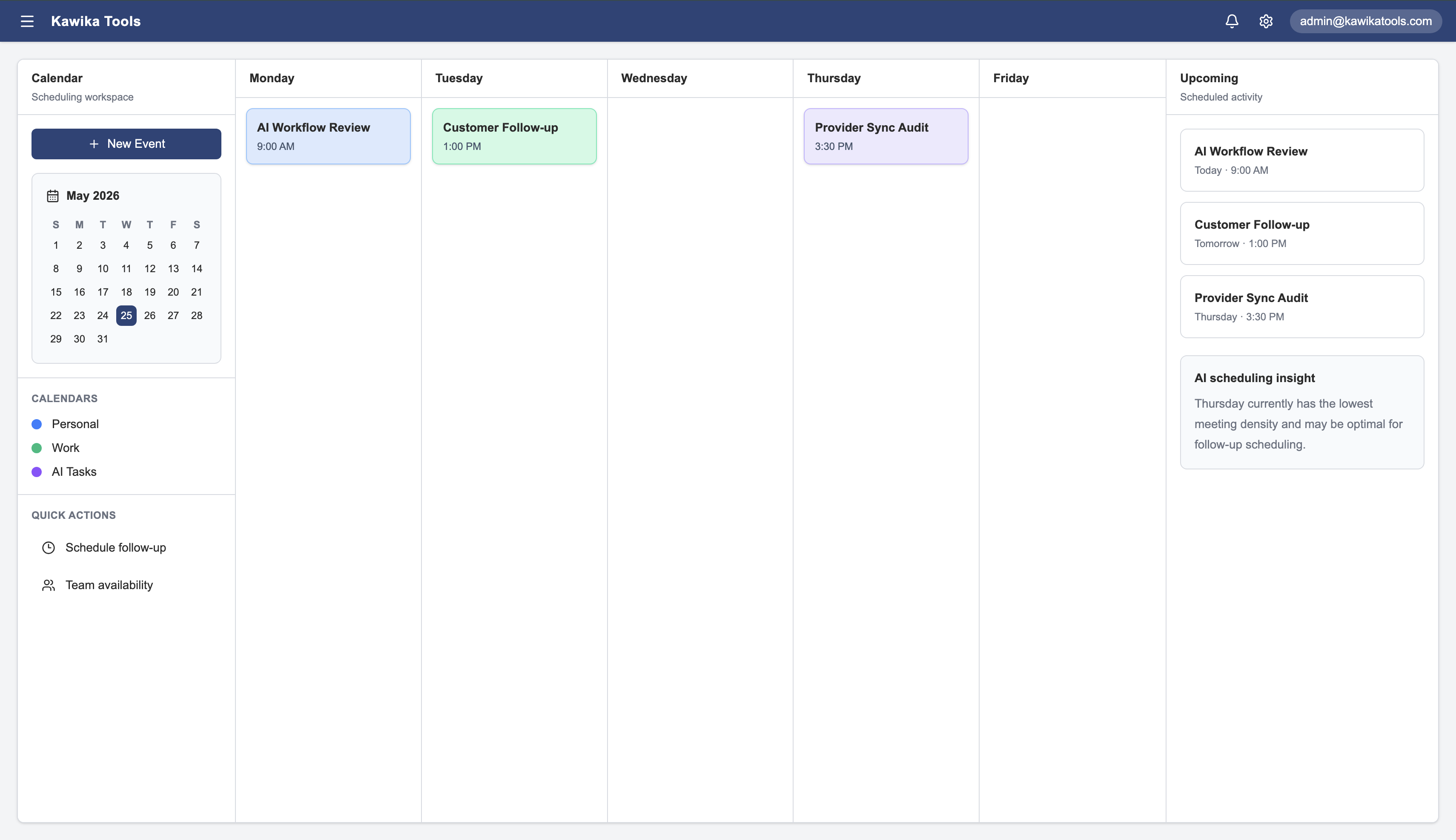Image resolution: width=1456 pixels, height=840 pixels.
Task: Select May 4 in mini calendar
Action: 126,245
